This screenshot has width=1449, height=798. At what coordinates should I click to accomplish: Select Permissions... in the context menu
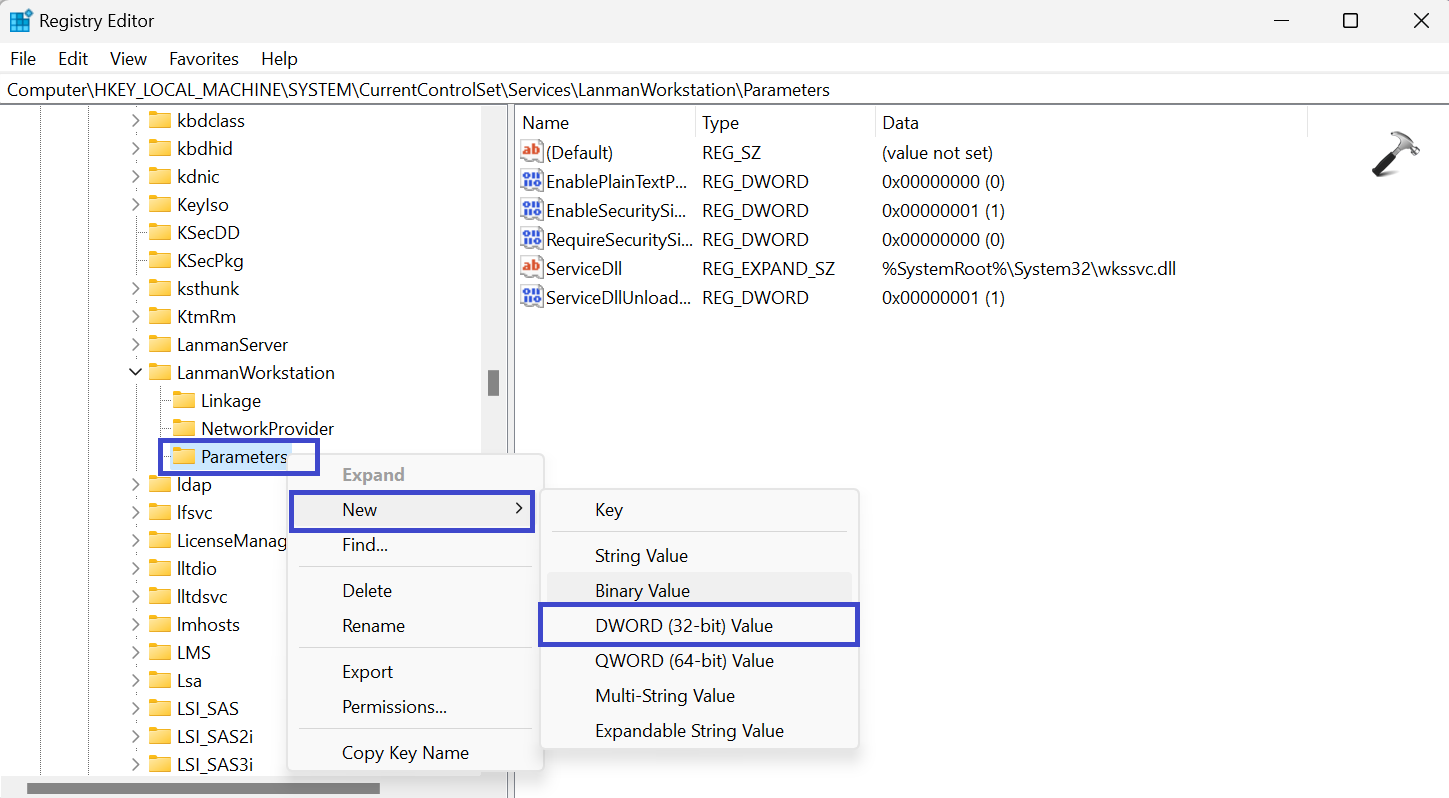coord(394,707)
